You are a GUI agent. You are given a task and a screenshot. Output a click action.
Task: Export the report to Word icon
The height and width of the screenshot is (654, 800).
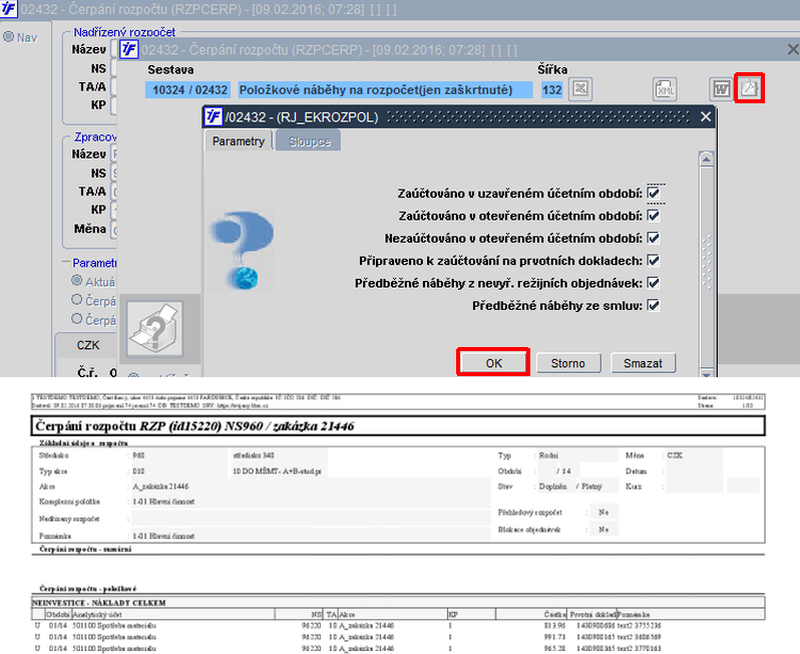(720, 89)
